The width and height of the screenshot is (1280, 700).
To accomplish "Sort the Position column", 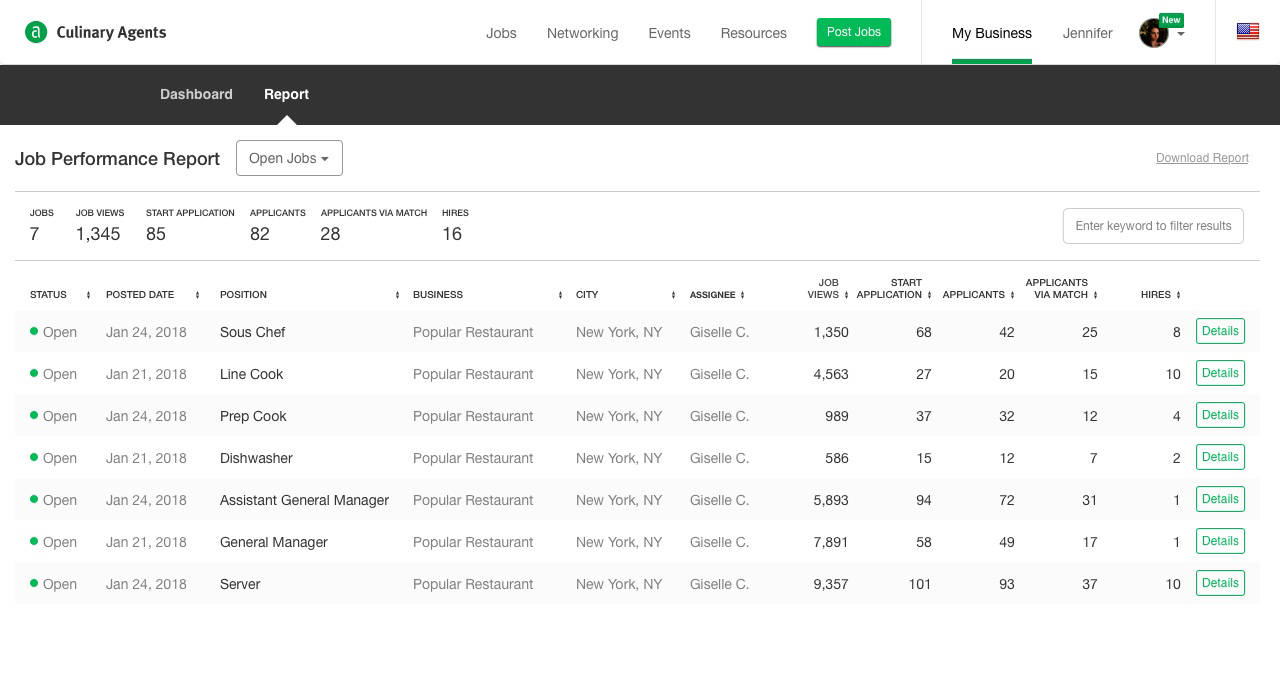I will click(x=397, y=295).
